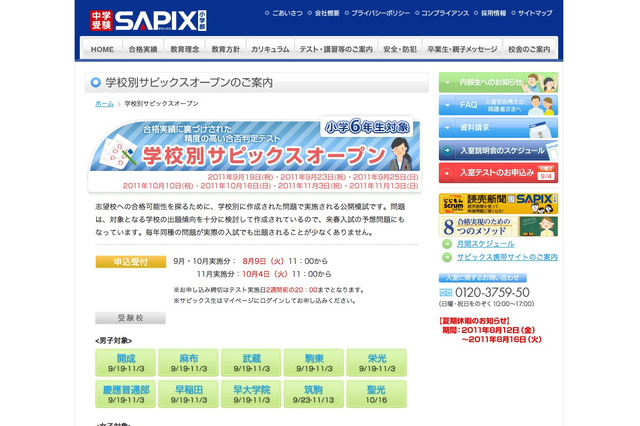640x426 pixels.
Task: Select the 教育方針 menu item
Action: [226, 49]
